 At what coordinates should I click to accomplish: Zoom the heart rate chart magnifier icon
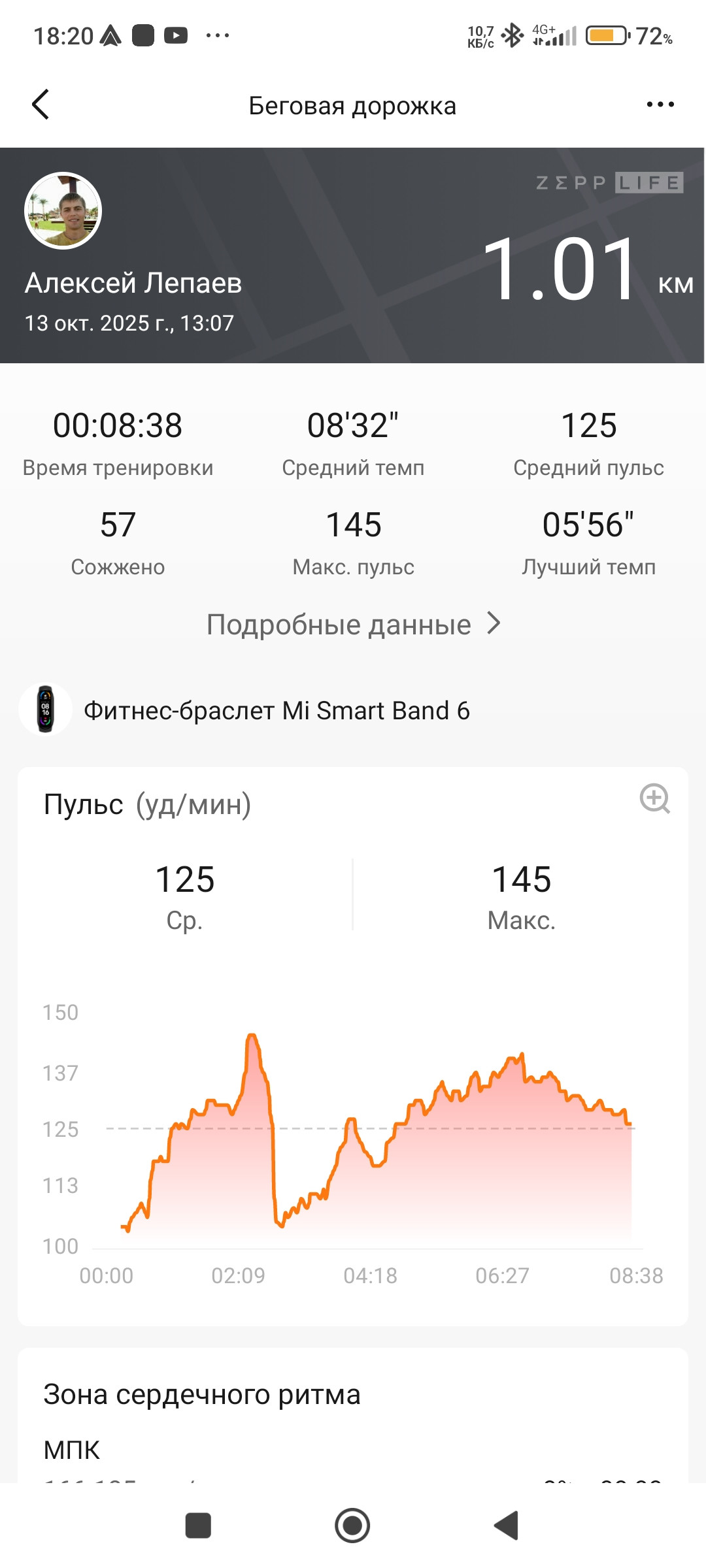[655, 798]
